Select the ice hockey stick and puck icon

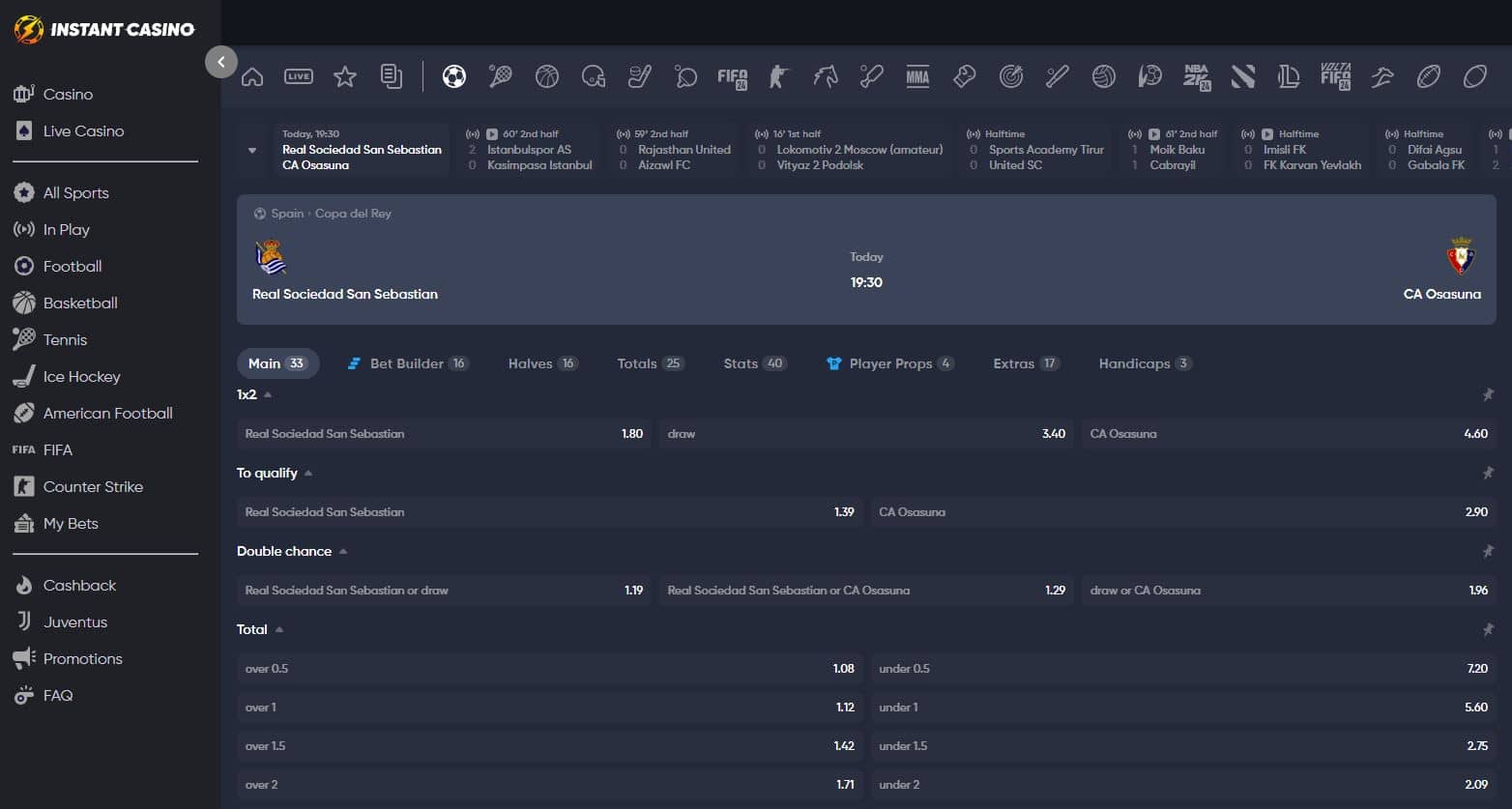640,76
